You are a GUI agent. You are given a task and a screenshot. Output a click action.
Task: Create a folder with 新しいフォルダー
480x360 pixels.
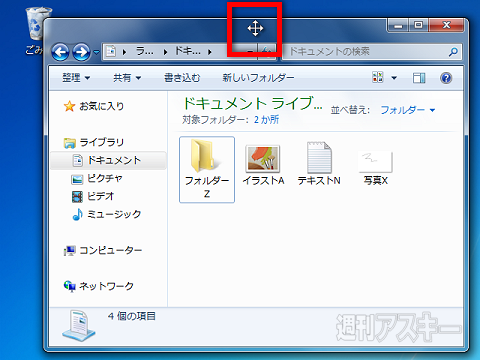pos(258,78)
